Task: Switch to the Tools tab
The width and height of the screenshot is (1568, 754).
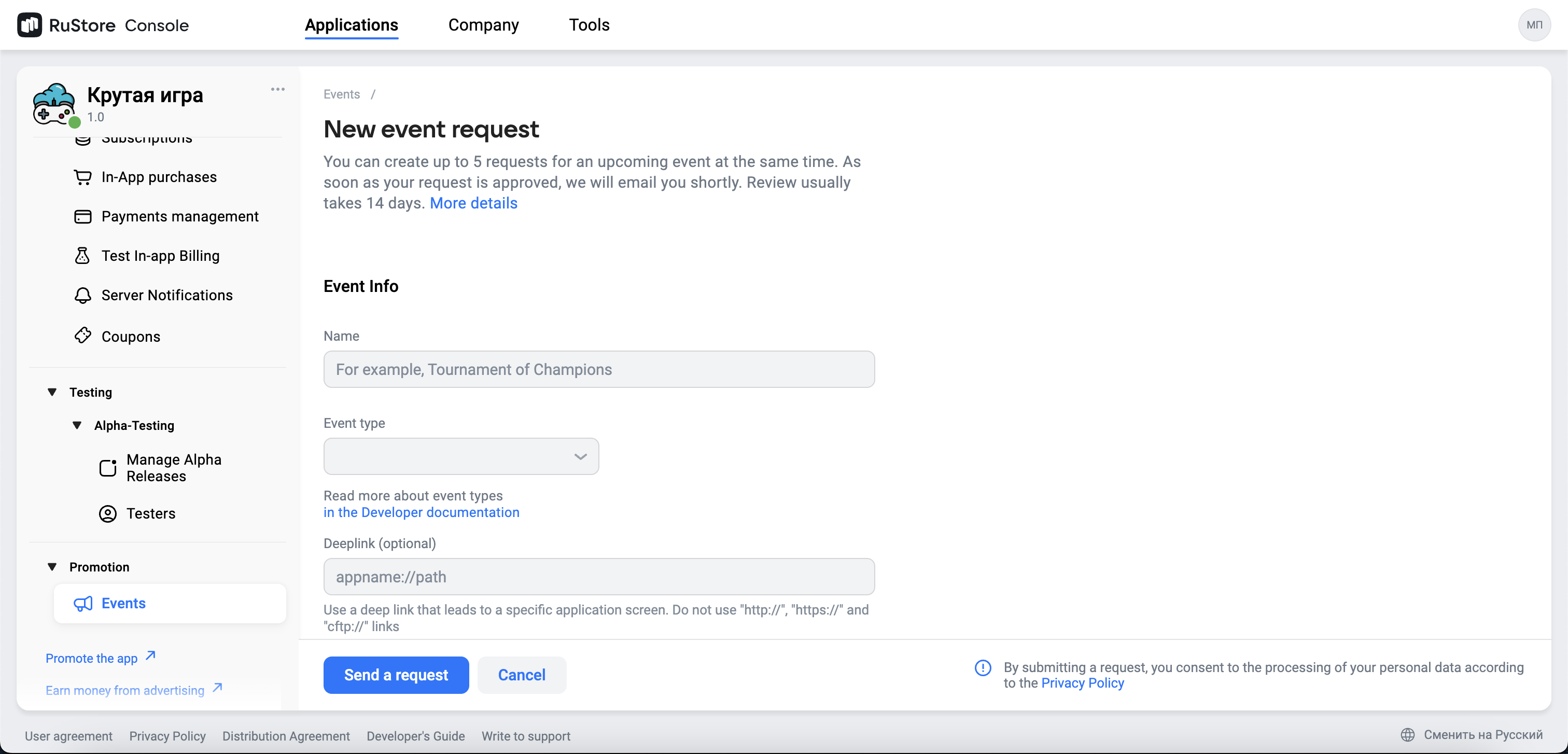Action: tap(589, 25)
